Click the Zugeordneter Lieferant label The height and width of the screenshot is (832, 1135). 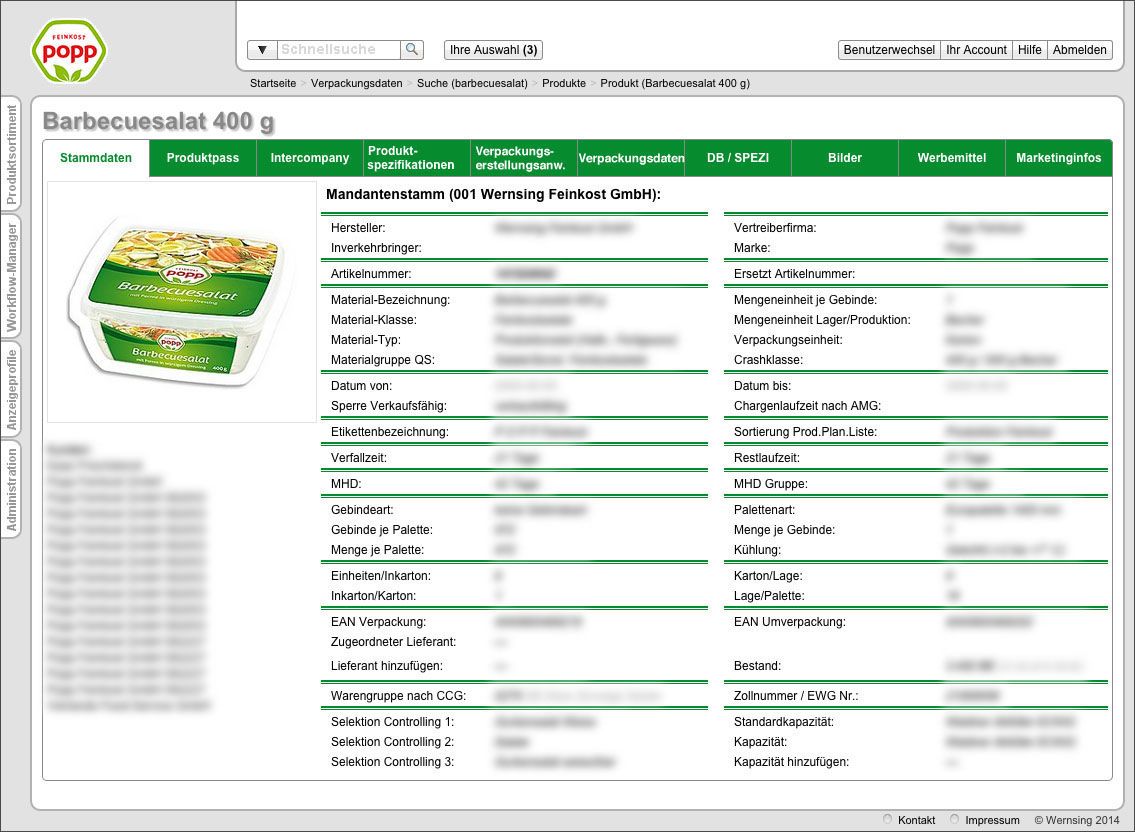coord(393,642)
